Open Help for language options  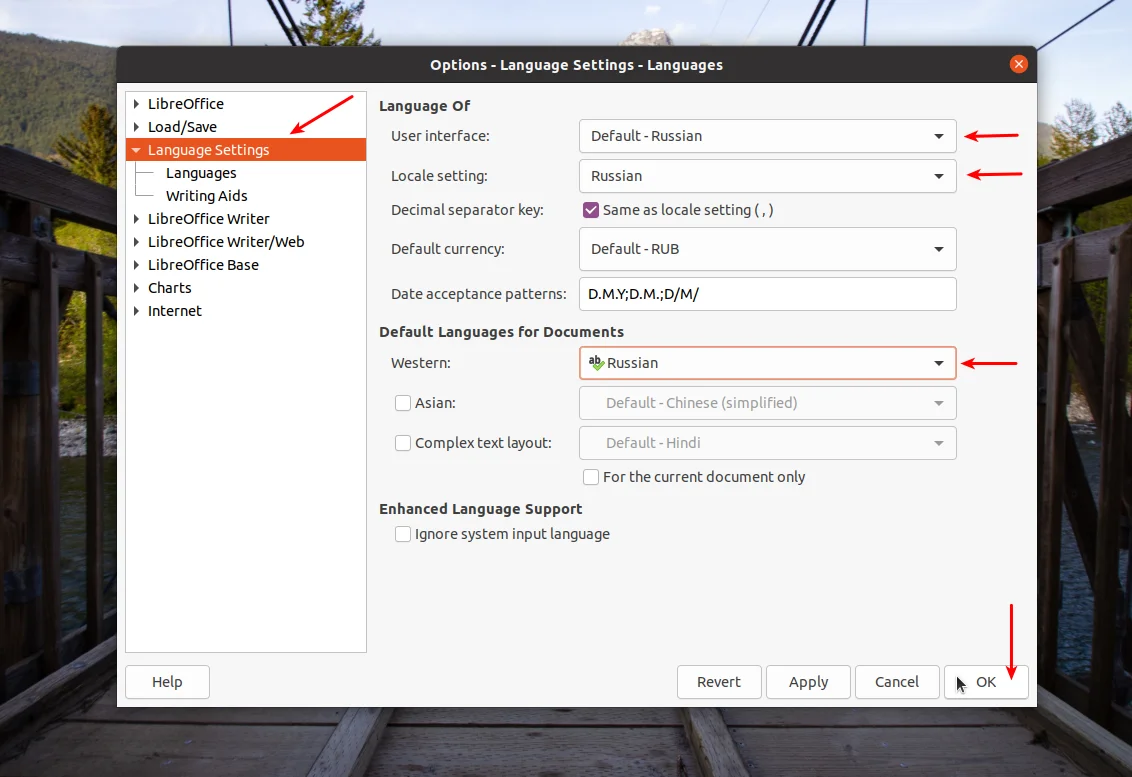pos(166,682)
